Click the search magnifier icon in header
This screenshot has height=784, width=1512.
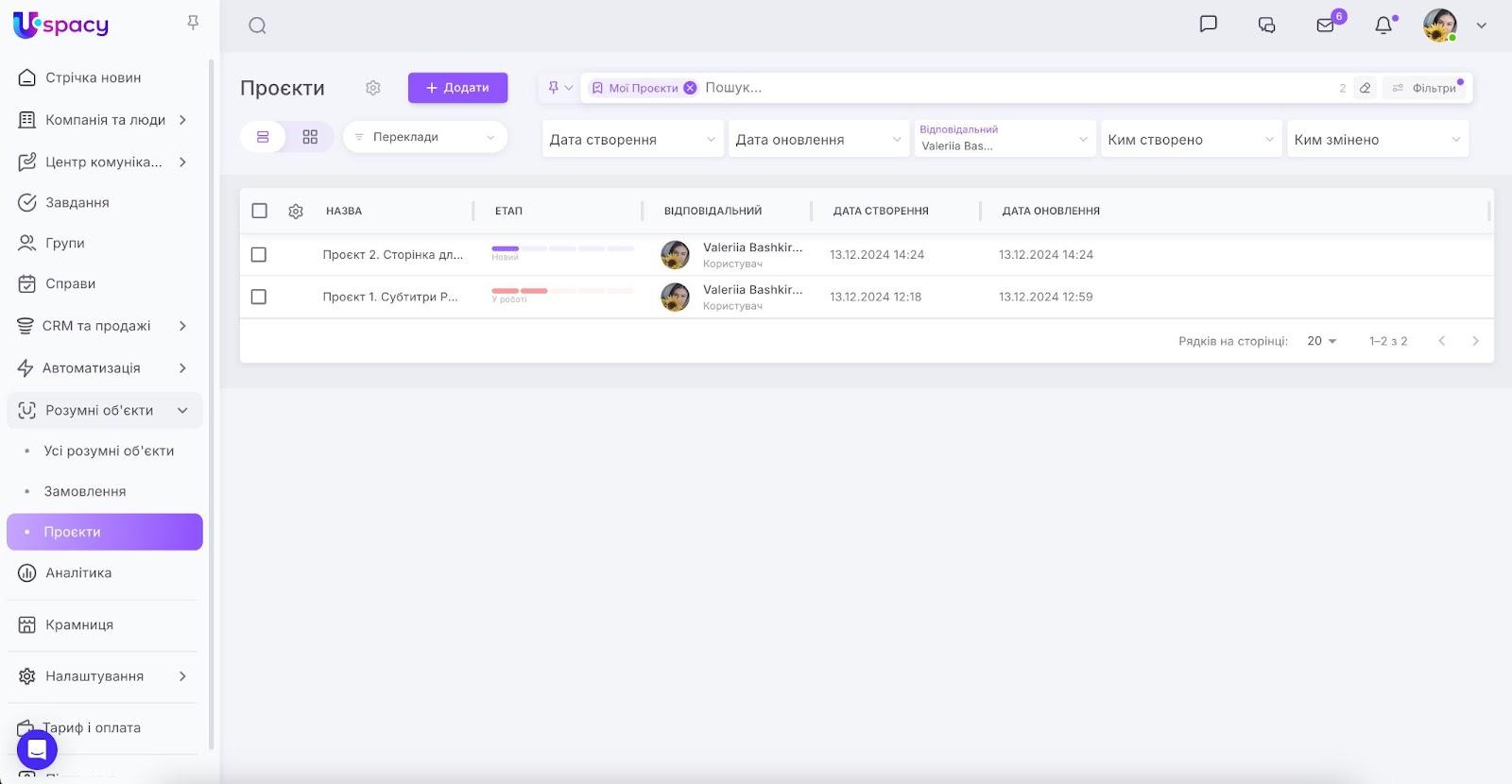pos(257,26)
